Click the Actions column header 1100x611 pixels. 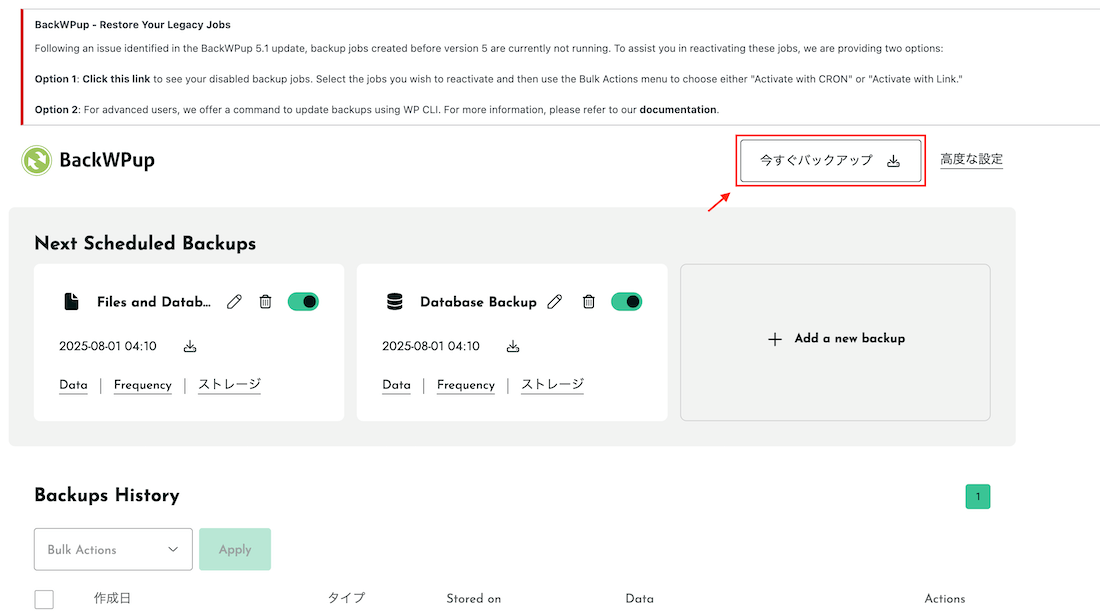coord(945,599)
